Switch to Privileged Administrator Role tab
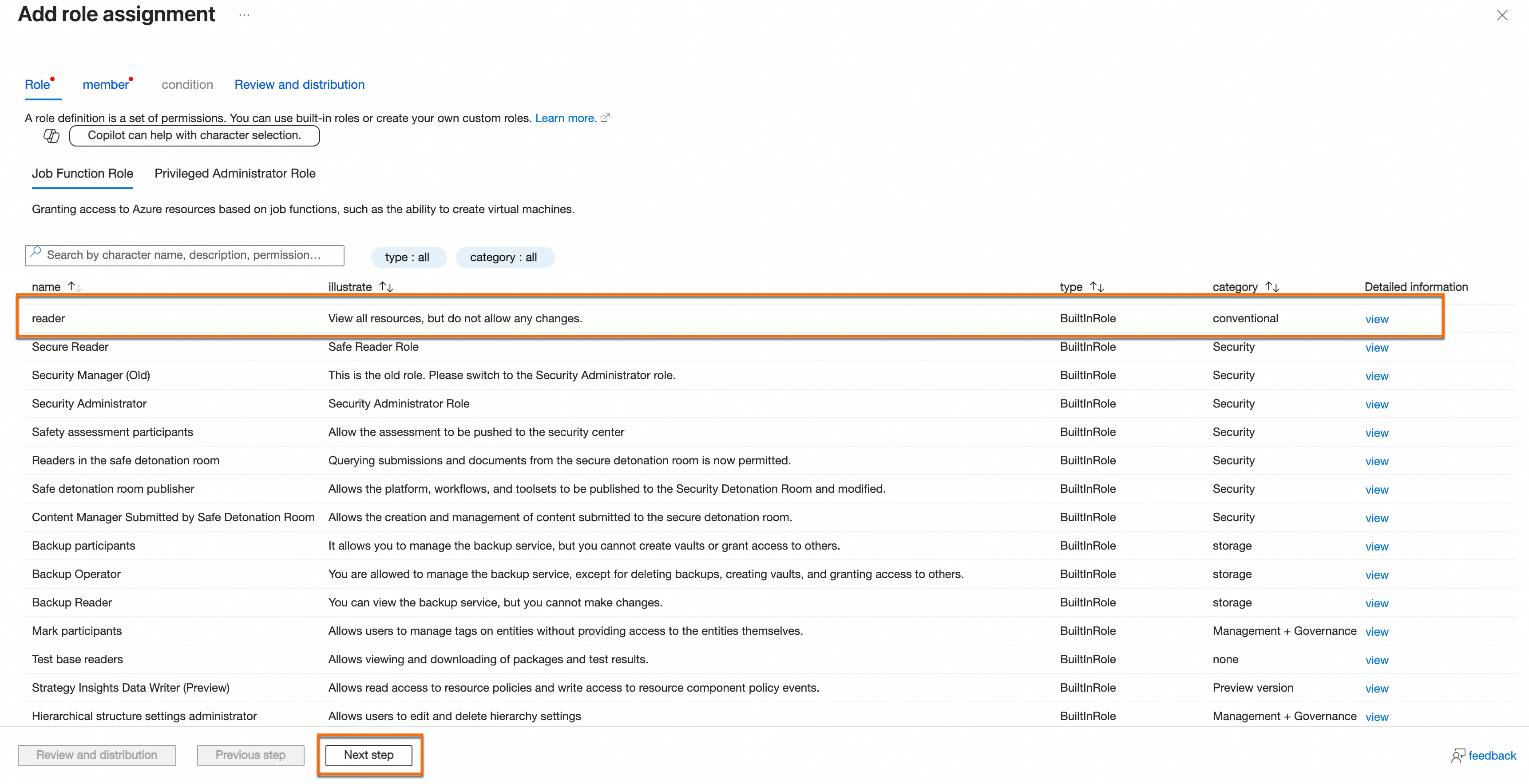1529x784 pixels. [x=235, y=173]
